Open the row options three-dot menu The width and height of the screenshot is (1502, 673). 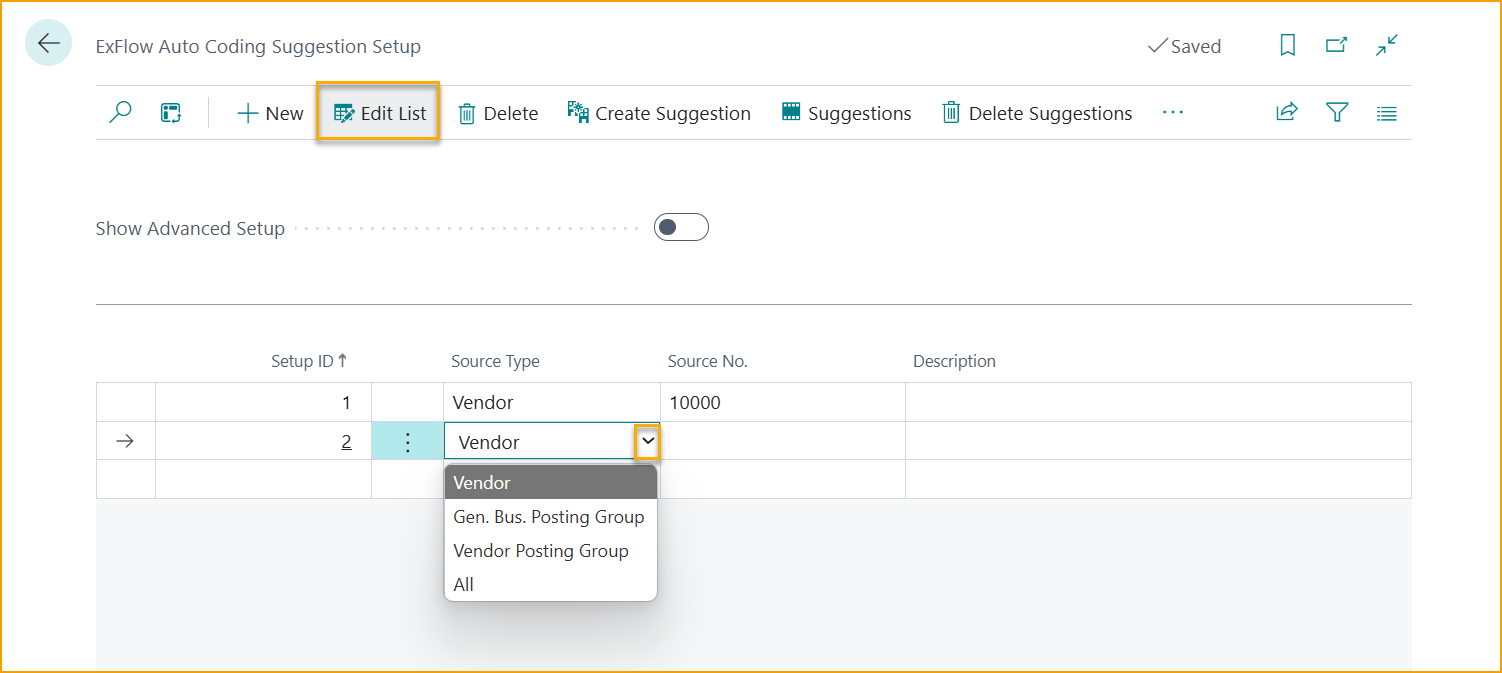[407, 442]
